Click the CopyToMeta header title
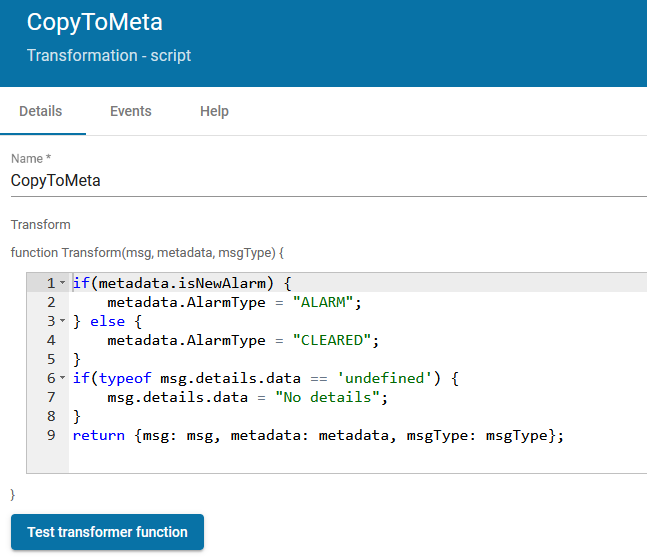 [x=94, y=22]
